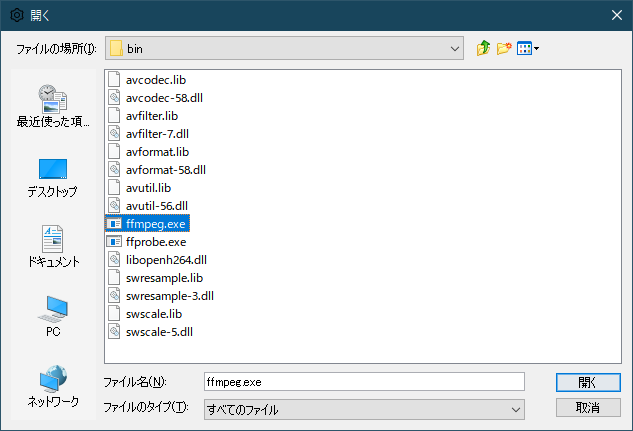Click file icon of avutil.lib
Image resolution: width=633 pixels, height=431 pixels.
pyautogui.click(x=114, y=188)
